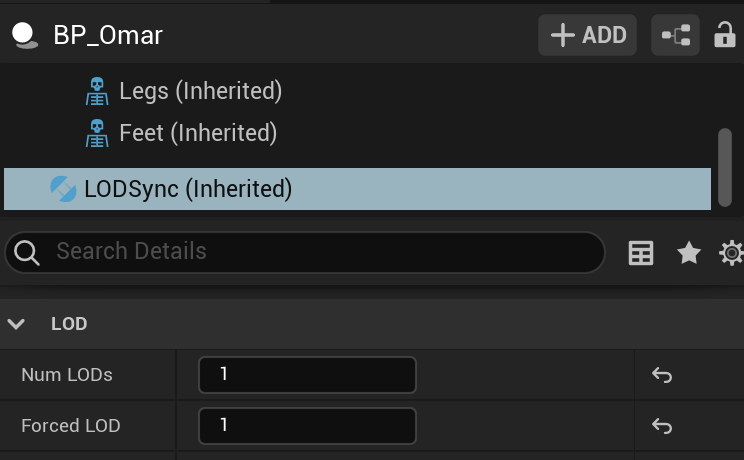Open the property matrix table view icon

click(x=641, y=253)
